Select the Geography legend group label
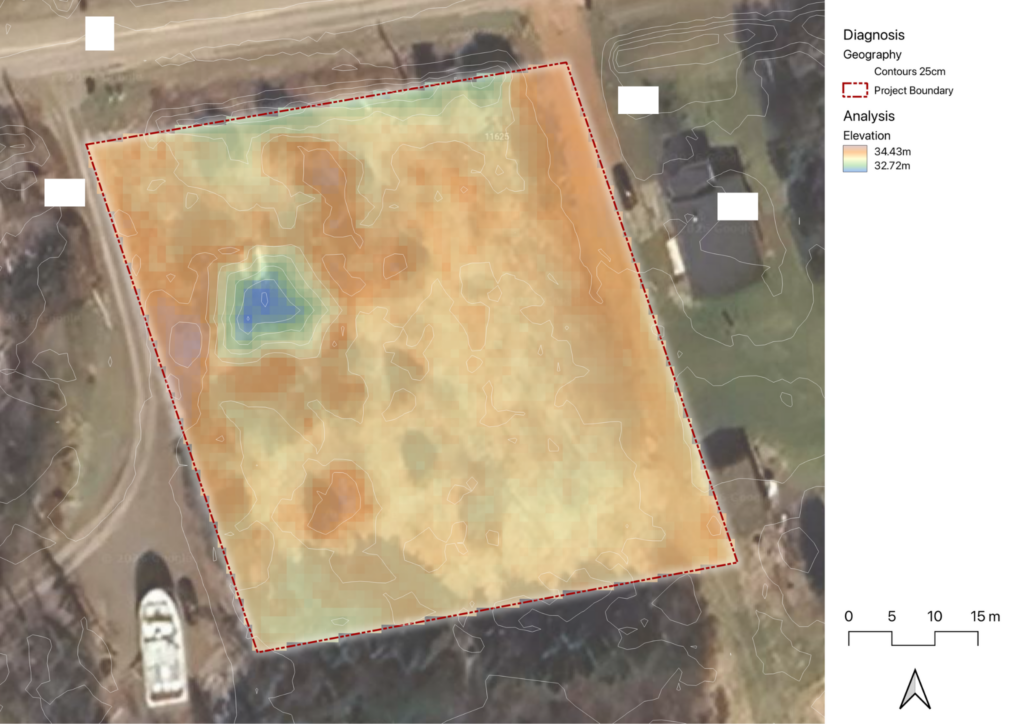1024x724 pixels. click(x=872, y=55)
